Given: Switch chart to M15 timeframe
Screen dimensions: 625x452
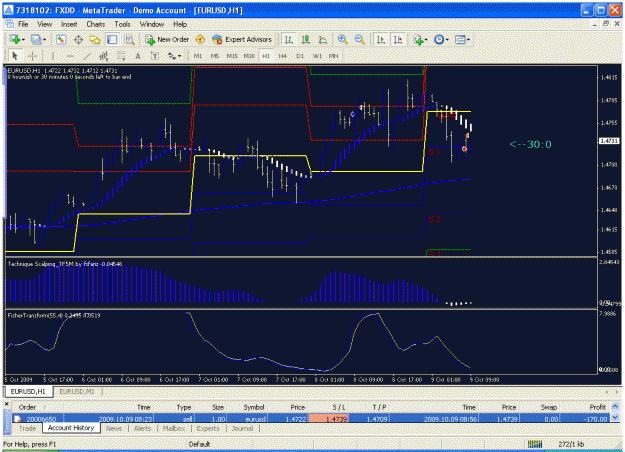Looking at the screenshot, I should click(232, 56).
